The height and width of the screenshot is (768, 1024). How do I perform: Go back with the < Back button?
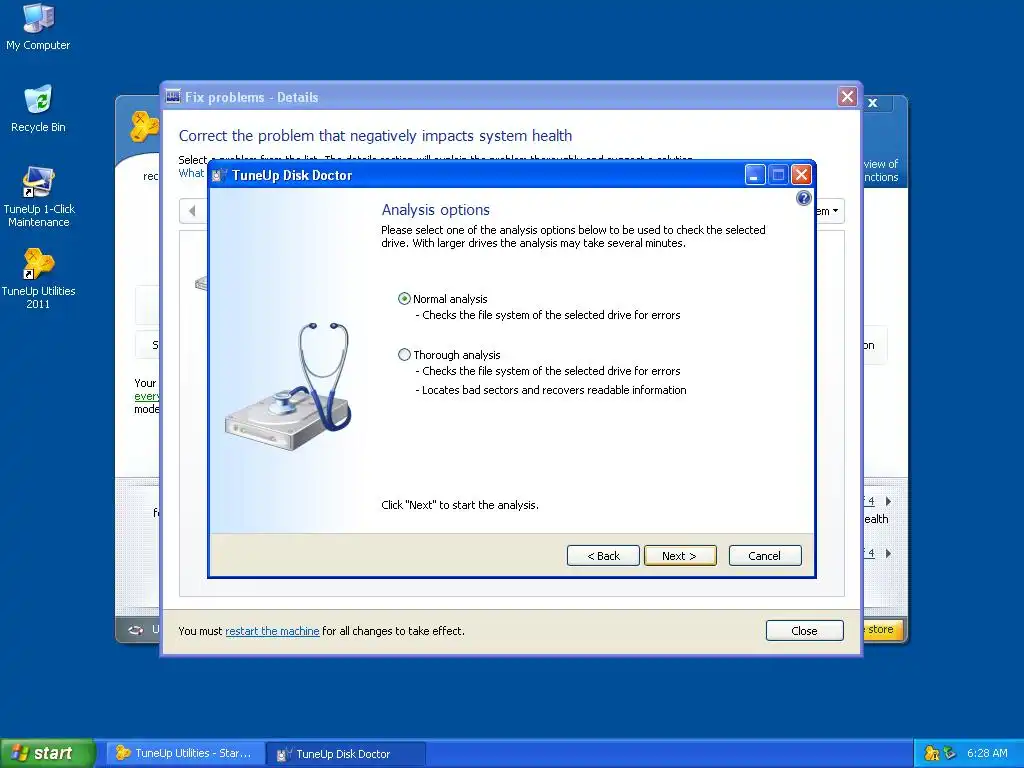point(603,556)
